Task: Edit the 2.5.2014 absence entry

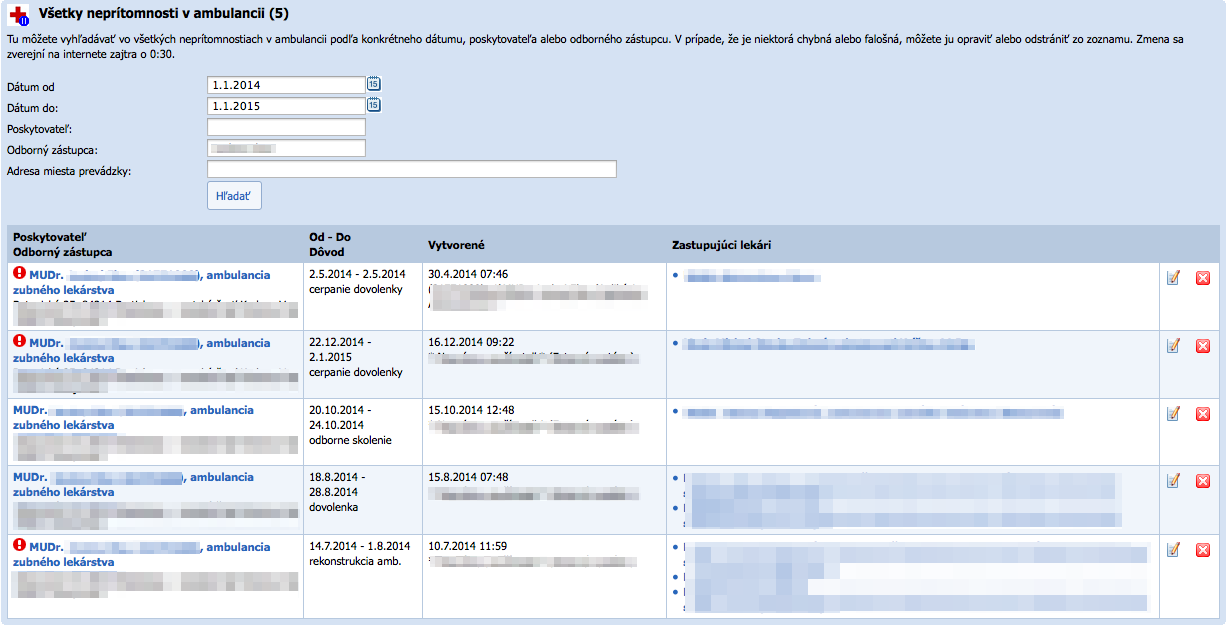Action: point(1173,277)
